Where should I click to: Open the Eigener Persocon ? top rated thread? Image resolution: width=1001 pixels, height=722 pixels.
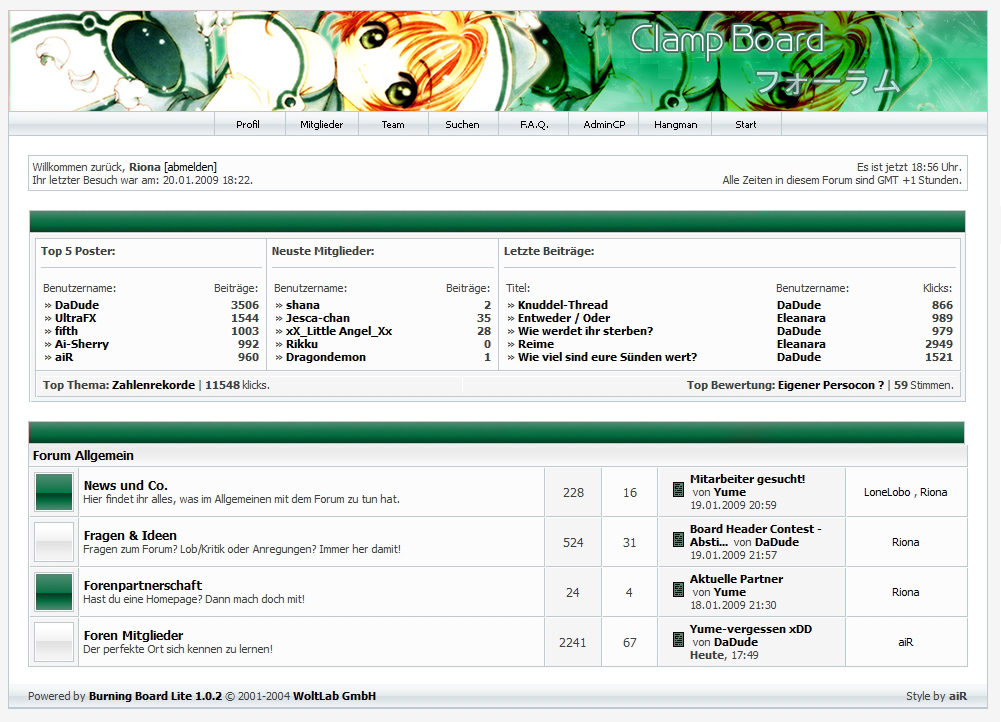pyautogui.click(x=831, y=385)
